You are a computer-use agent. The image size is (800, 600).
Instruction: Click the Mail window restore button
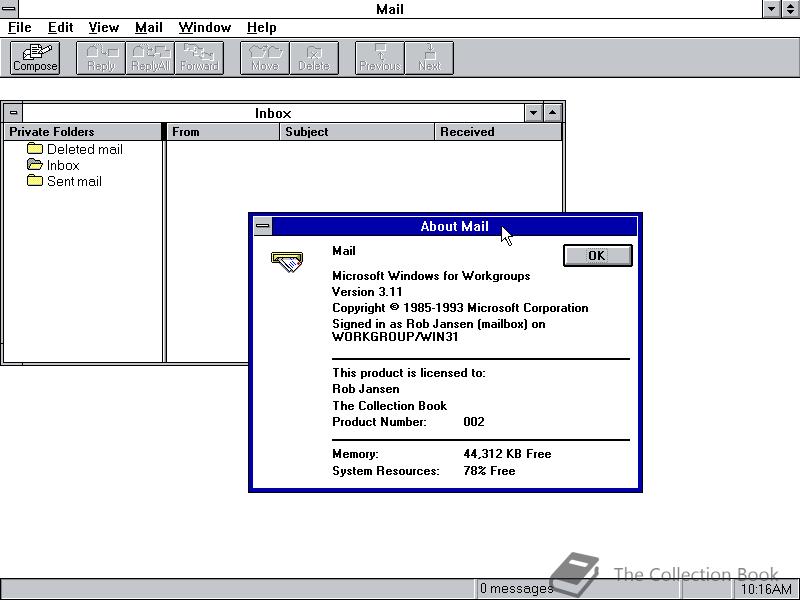click(x=790, y=9)
